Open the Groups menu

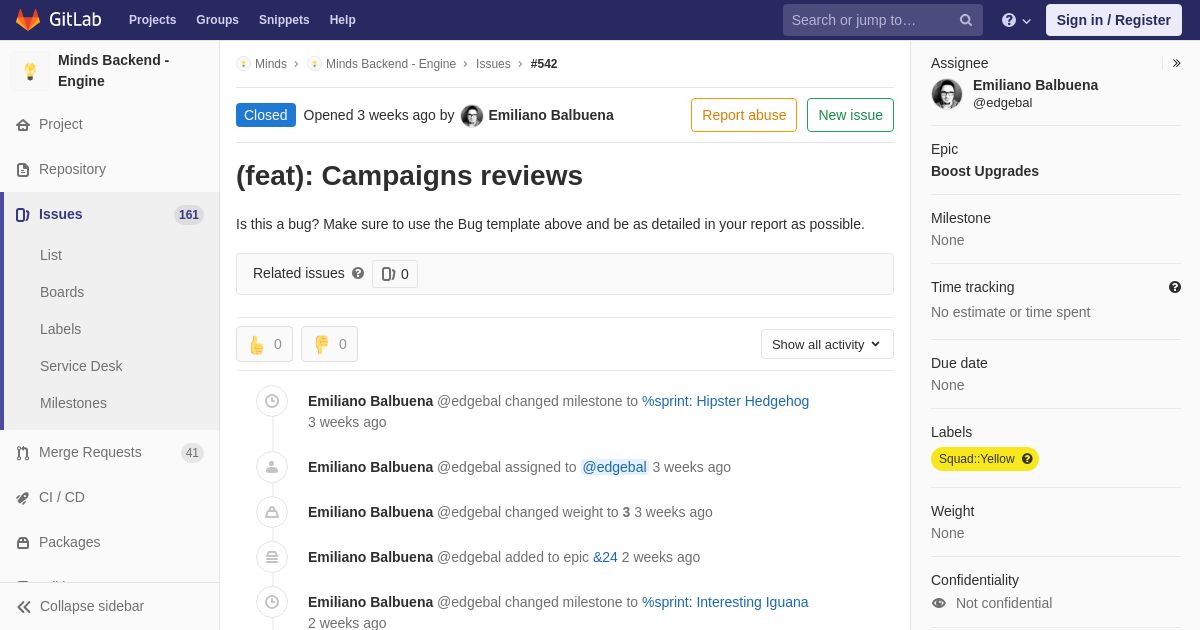click(x=217, y=20)
